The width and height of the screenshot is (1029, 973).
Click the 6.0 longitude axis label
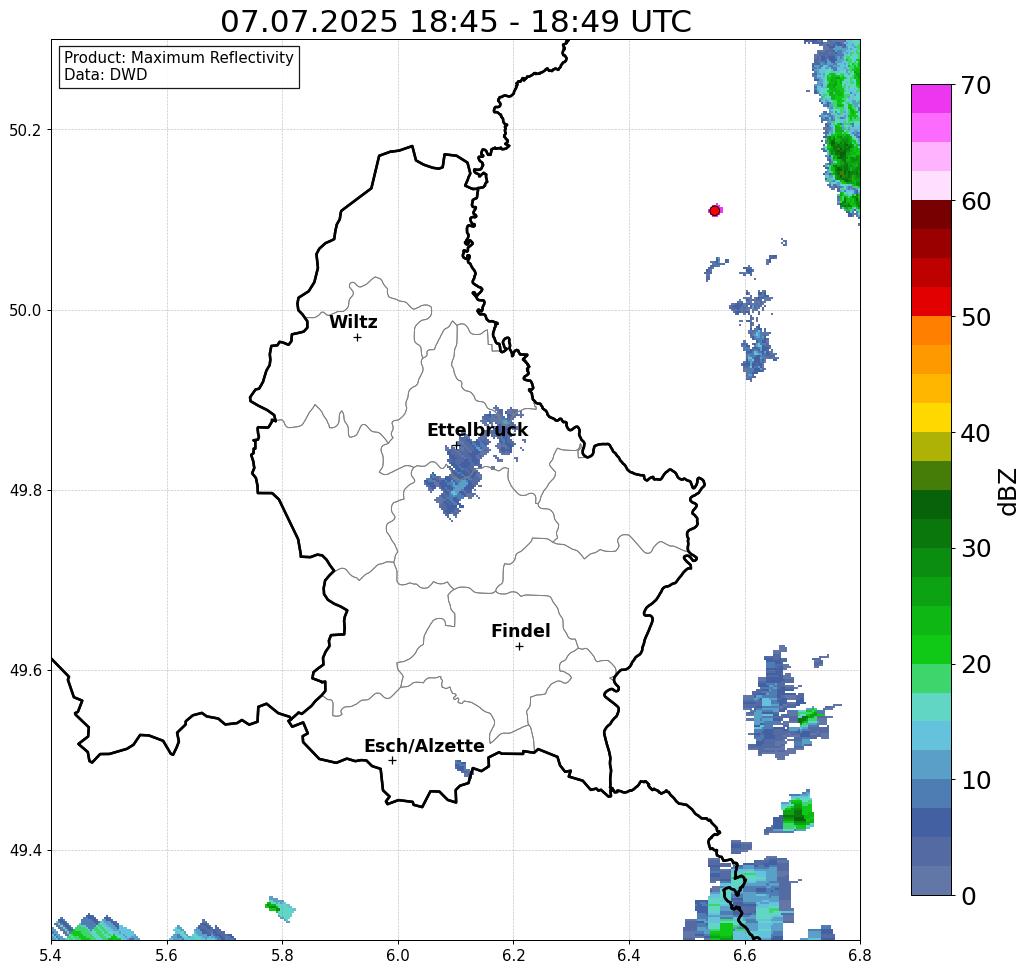tap(398, 955)
